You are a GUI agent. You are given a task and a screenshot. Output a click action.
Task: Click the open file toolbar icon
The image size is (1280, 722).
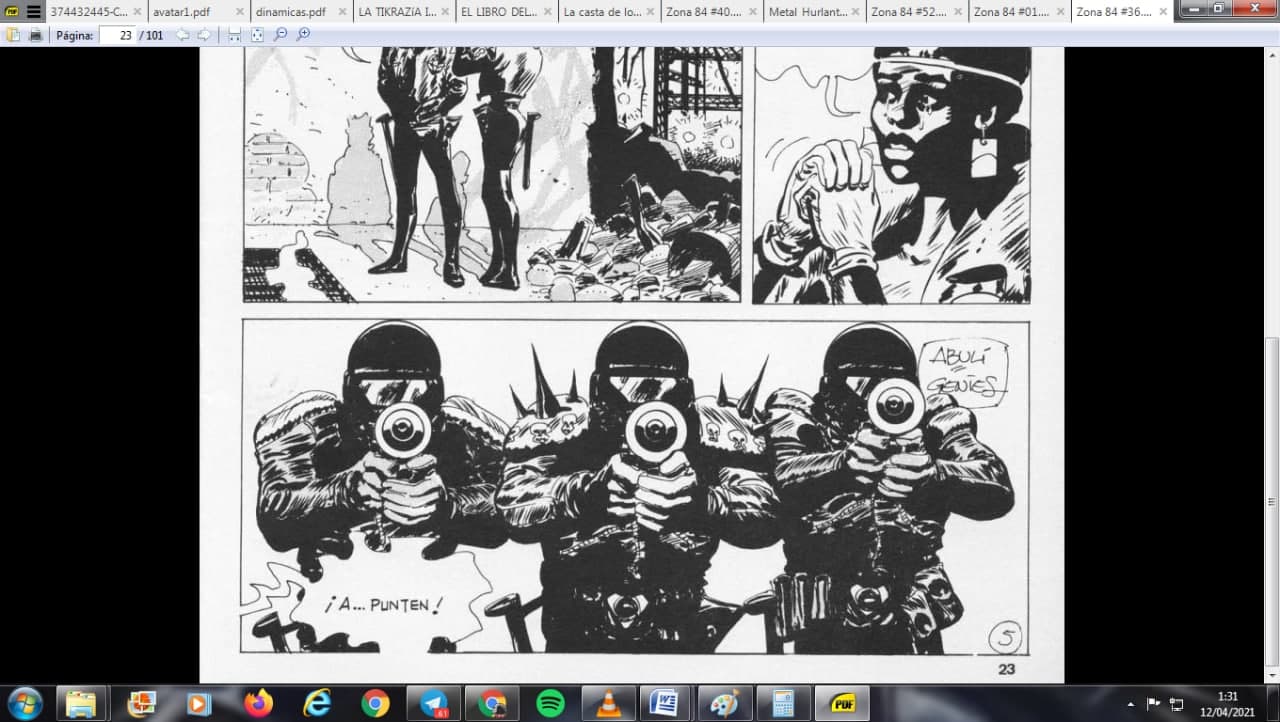click(13, 35)
